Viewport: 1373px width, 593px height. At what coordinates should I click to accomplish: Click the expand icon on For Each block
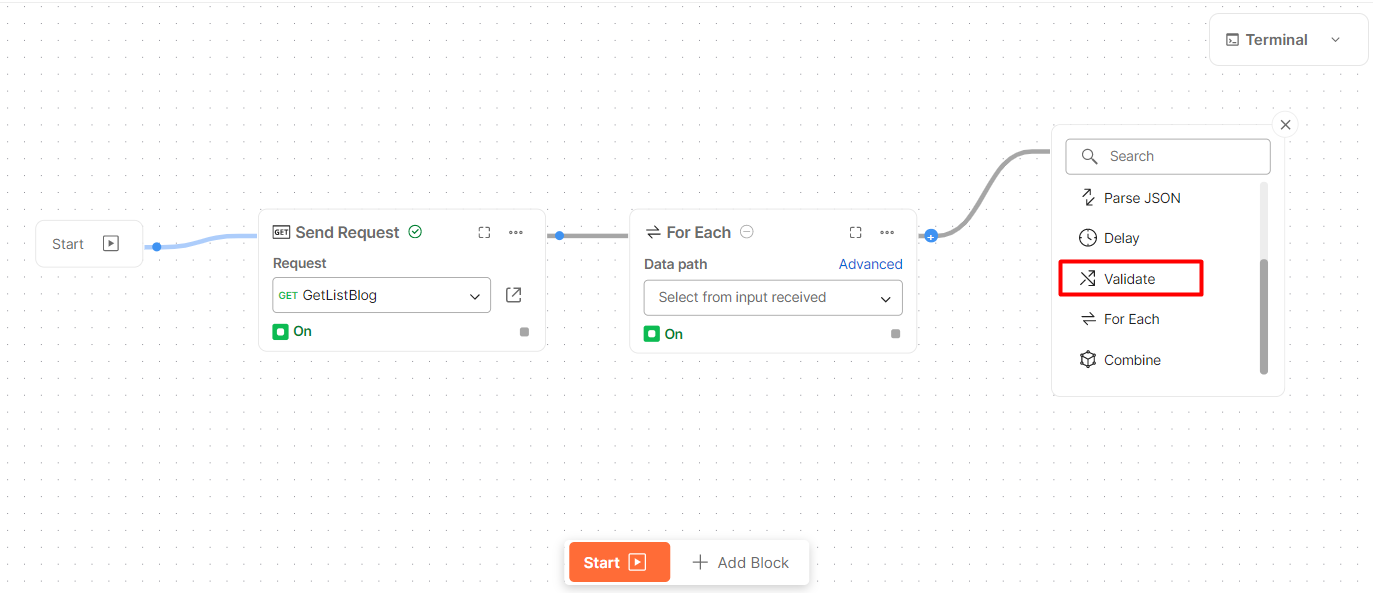(855, 232)
